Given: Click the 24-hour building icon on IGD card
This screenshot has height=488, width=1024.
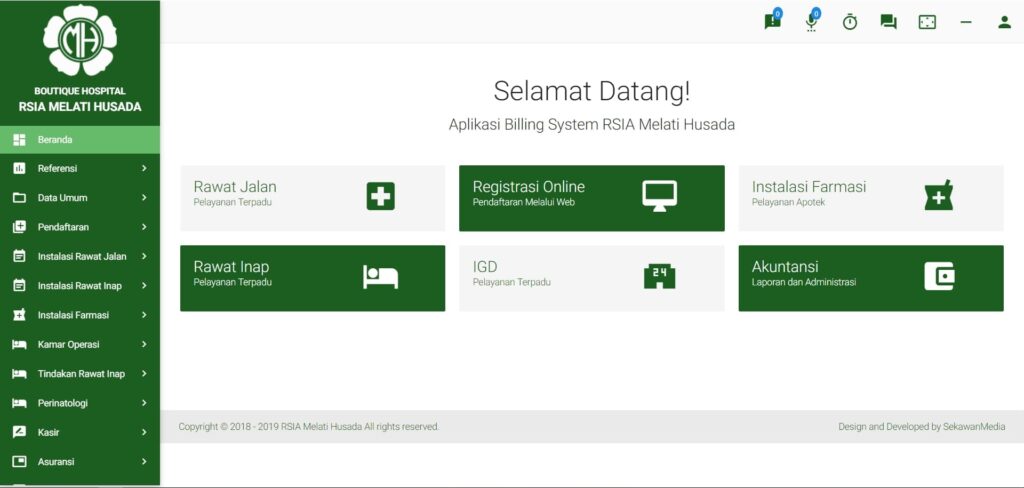Looking at the screenshot, I should pyautogui.click(x=660, y=276).
